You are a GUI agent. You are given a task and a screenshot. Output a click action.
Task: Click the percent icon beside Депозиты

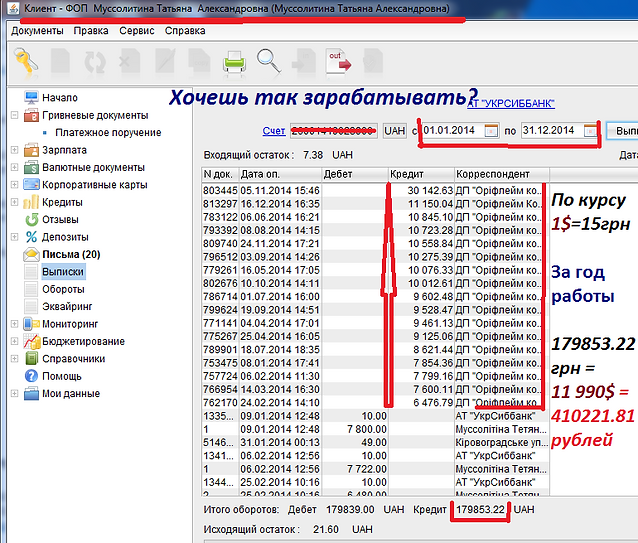tap(31, 237)
